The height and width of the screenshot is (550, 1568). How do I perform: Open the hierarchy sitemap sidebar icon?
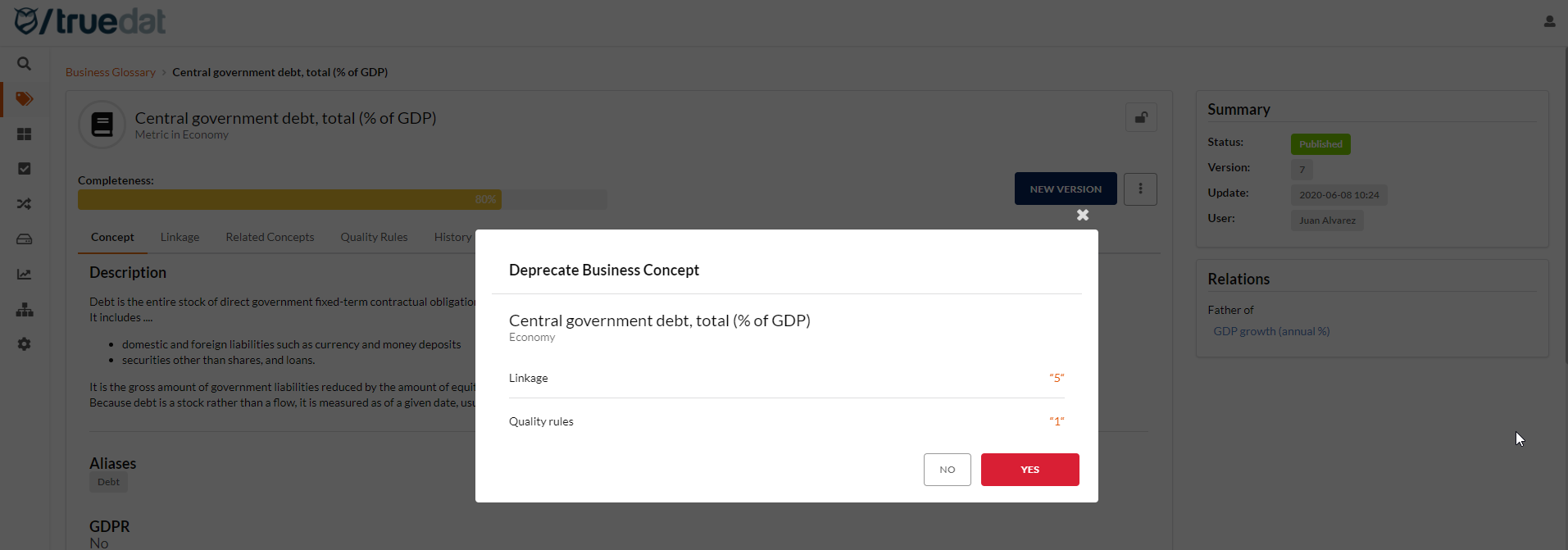click(x=24, y=310)
